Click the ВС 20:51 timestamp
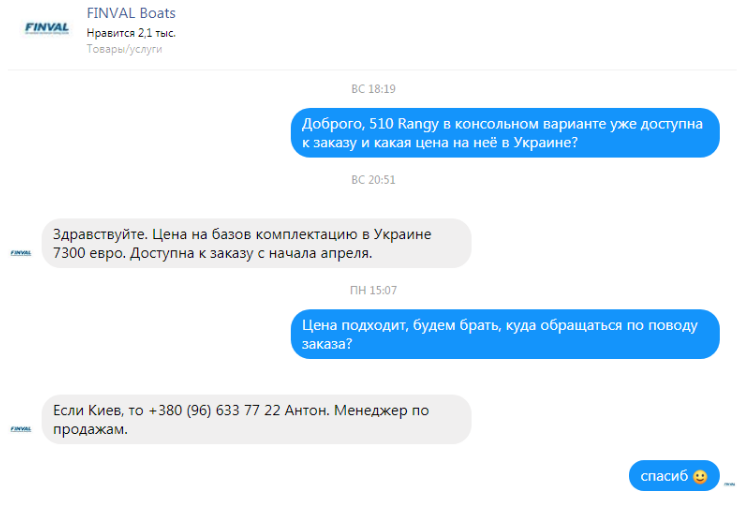The image size is (746, 506). (x=373, y=180)
